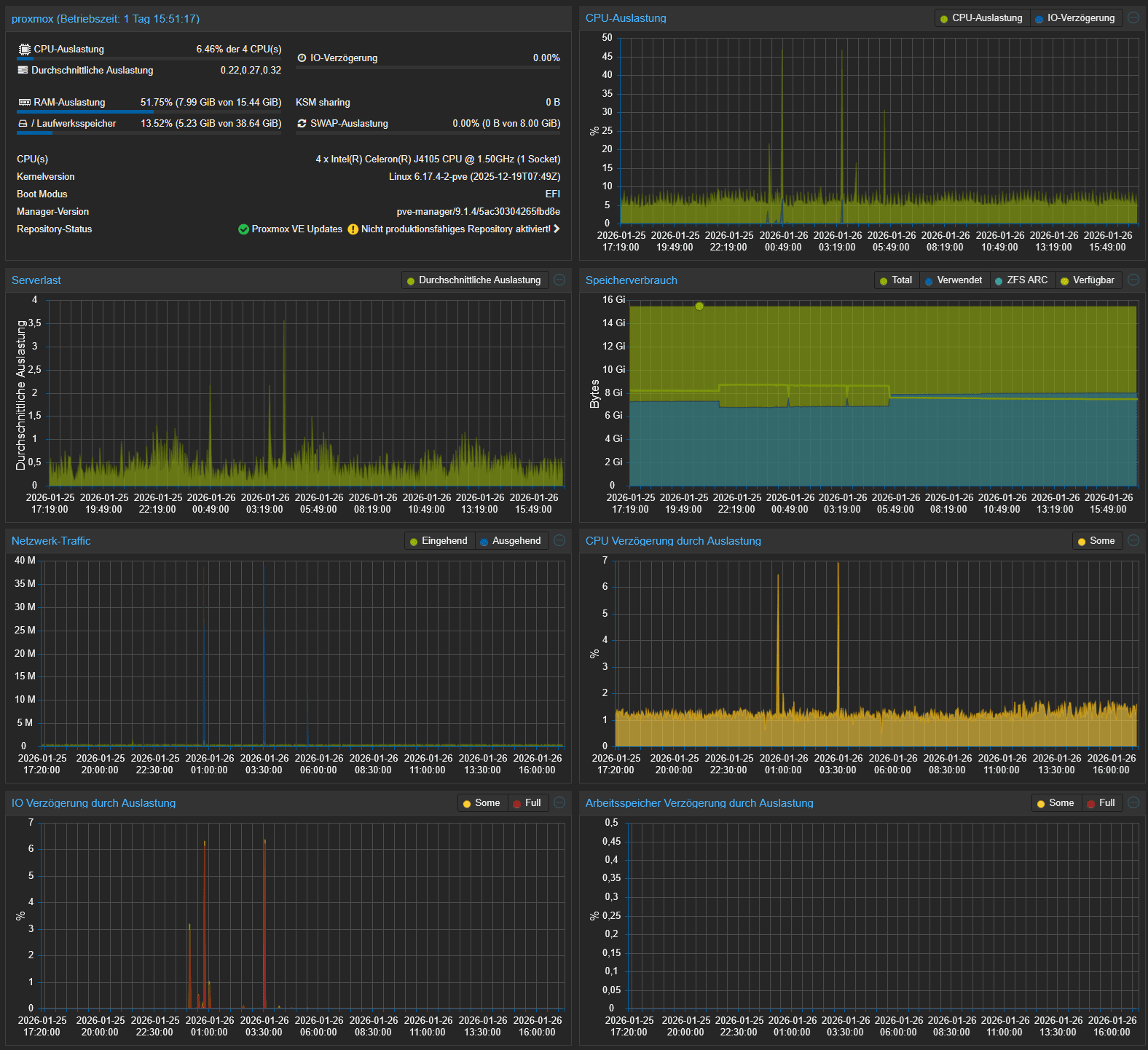Toggle Verwendet series in Speicherverbrauch legend
This screenshot has height=1050, width=1148.
click(954, 280)
